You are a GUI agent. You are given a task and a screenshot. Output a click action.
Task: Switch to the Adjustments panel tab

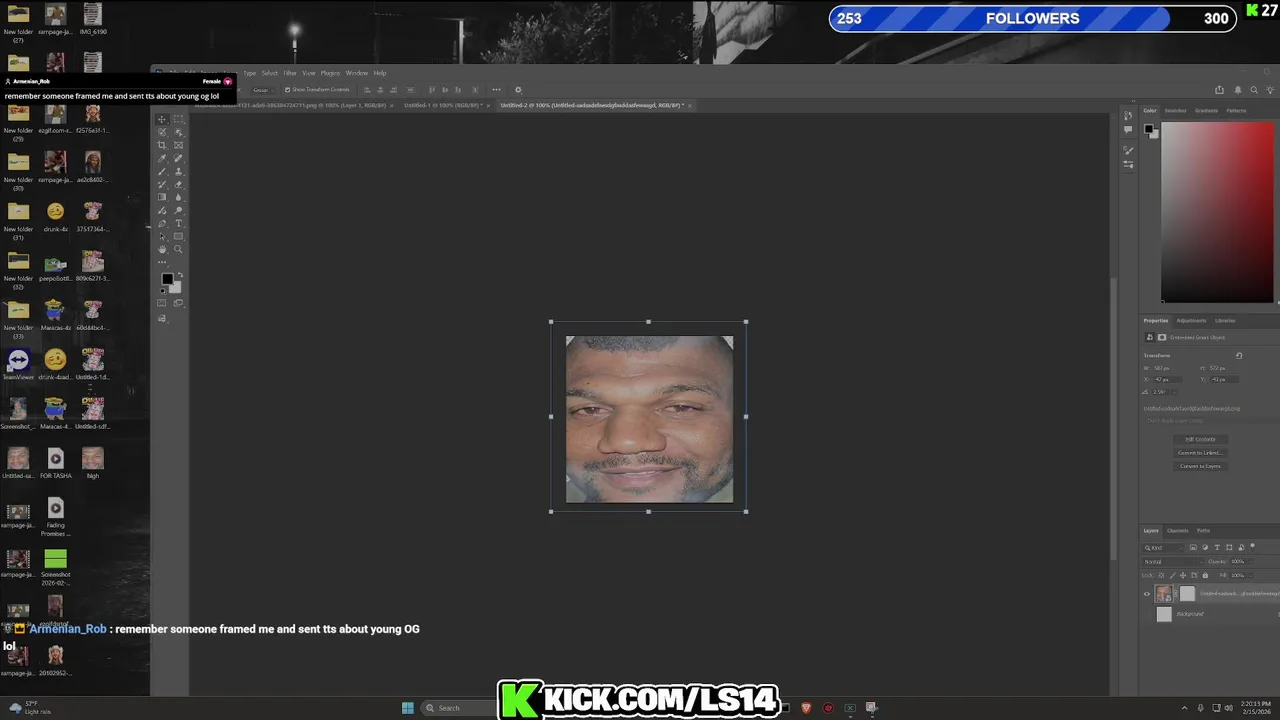tap(1191, 321)
